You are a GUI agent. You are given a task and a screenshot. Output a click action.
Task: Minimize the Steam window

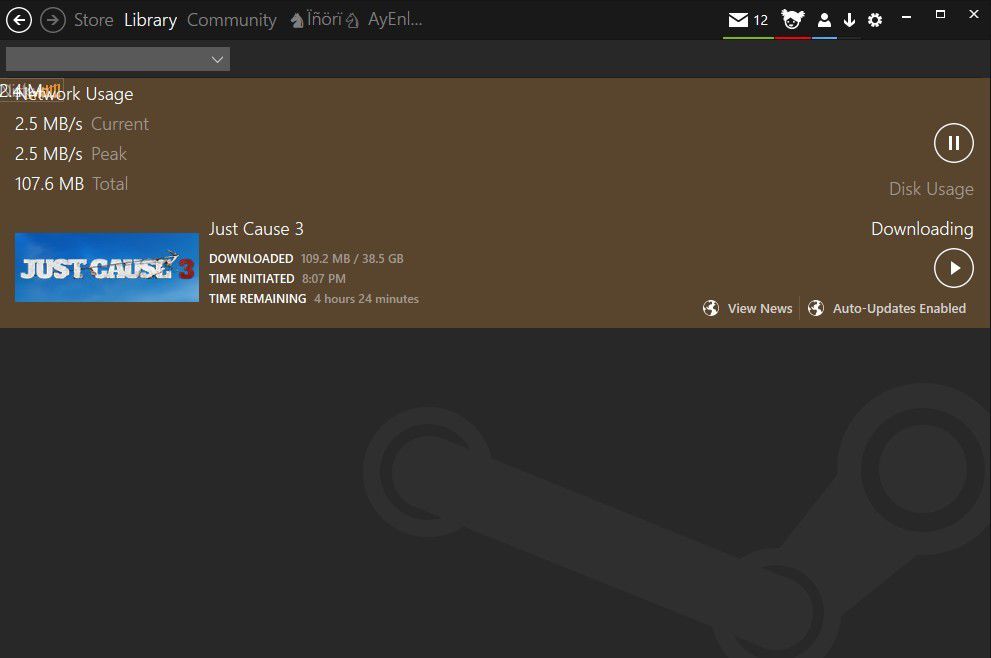[906, 16]
